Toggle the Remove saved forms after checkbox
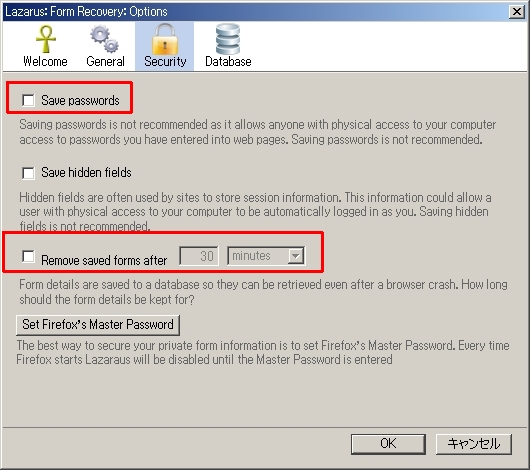Viewport: 530px width, 470px height. 28,256
